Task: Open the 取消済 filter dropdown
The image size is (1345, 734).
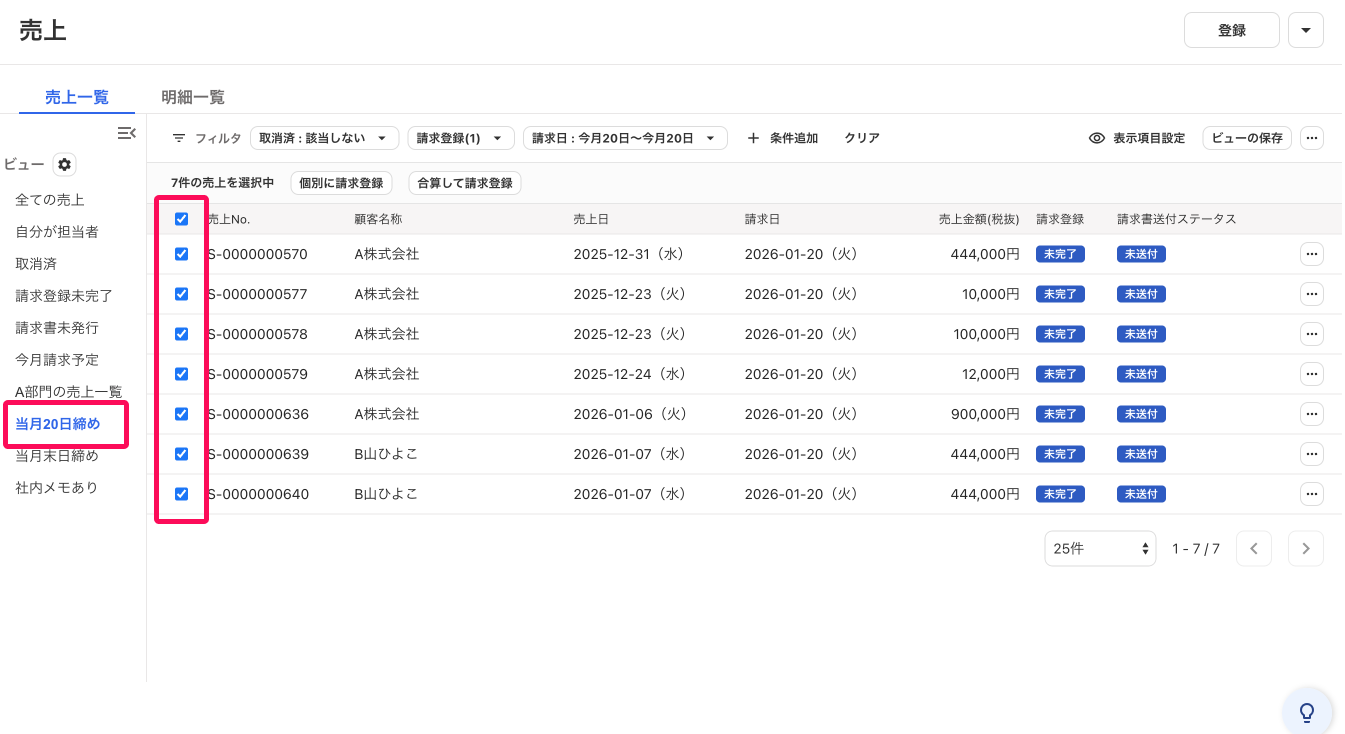Action: pos(324,138)
